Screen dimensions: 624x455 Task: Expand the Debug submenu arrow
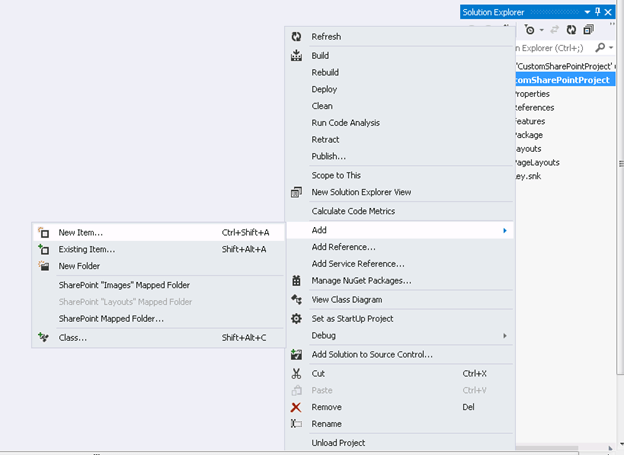coord(505,336)
